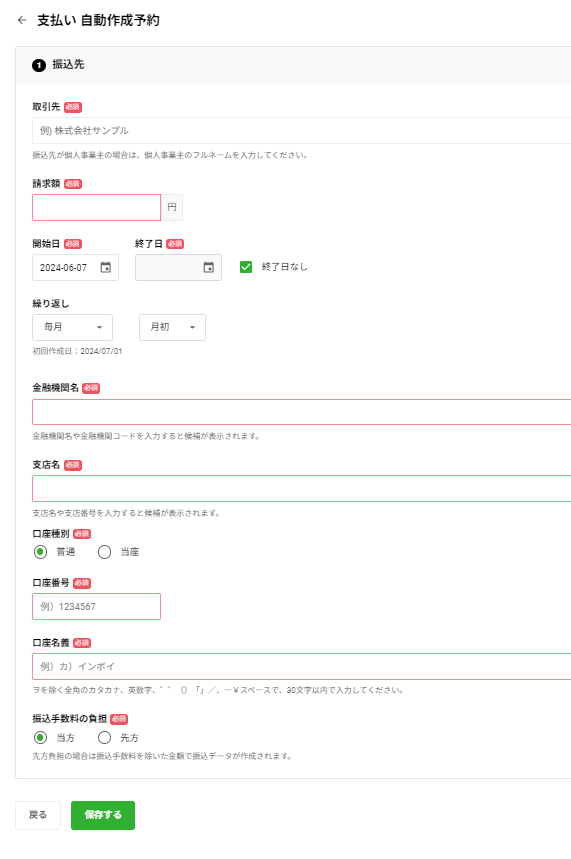This screenshot has height=859, width=571.
Task: Toggle the 終了日なし checkbox
Action: point(246,267)
